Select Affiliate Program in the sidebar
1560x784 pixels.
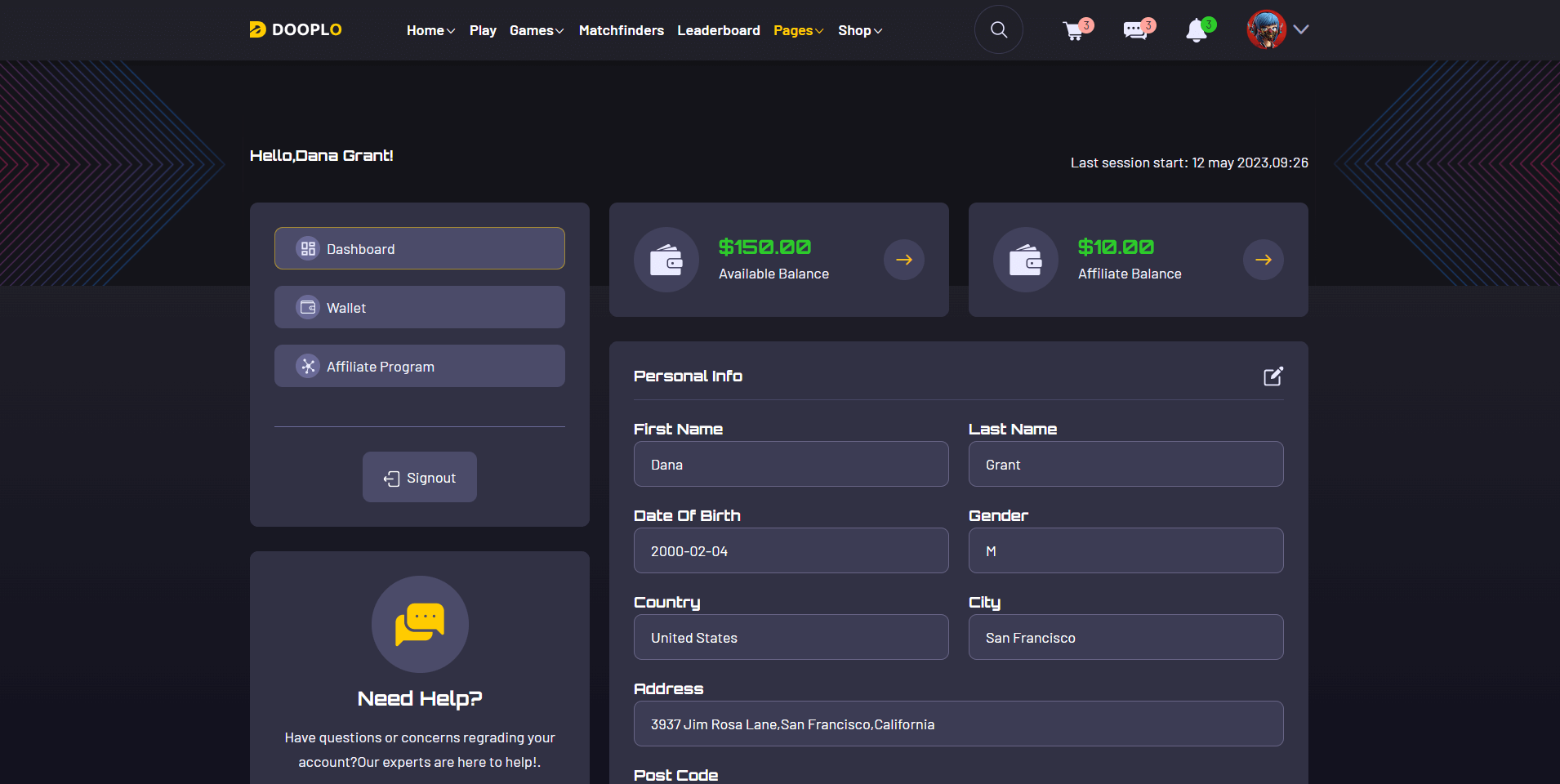pyautogui.click(x=420, y=366)
